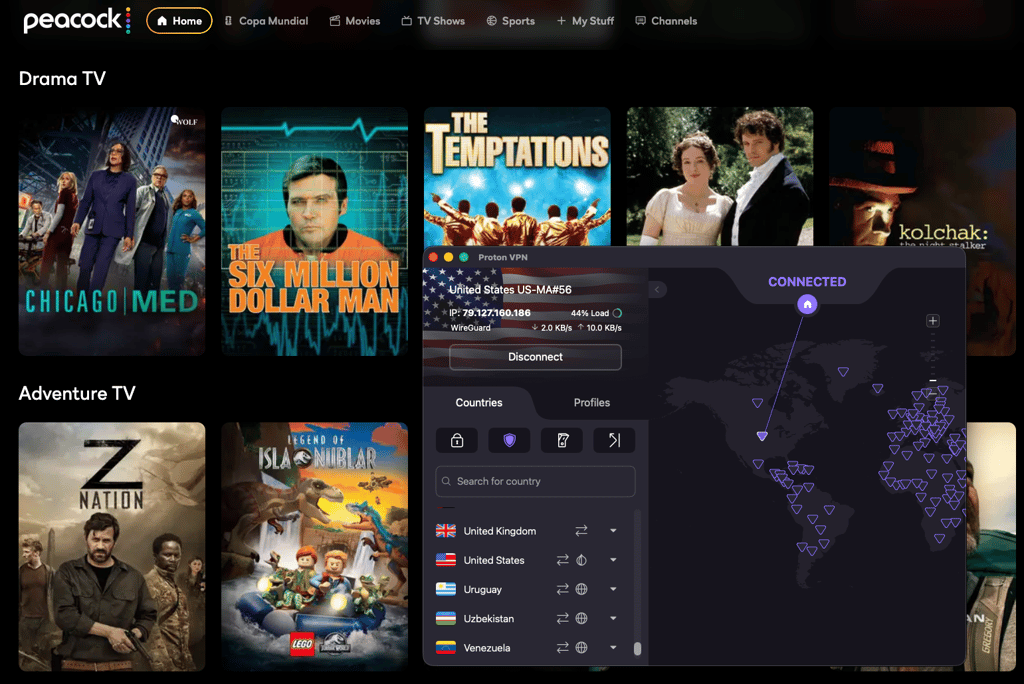Click the Drama TV row heading
1024x684 pixels.
tap(62, 78)
